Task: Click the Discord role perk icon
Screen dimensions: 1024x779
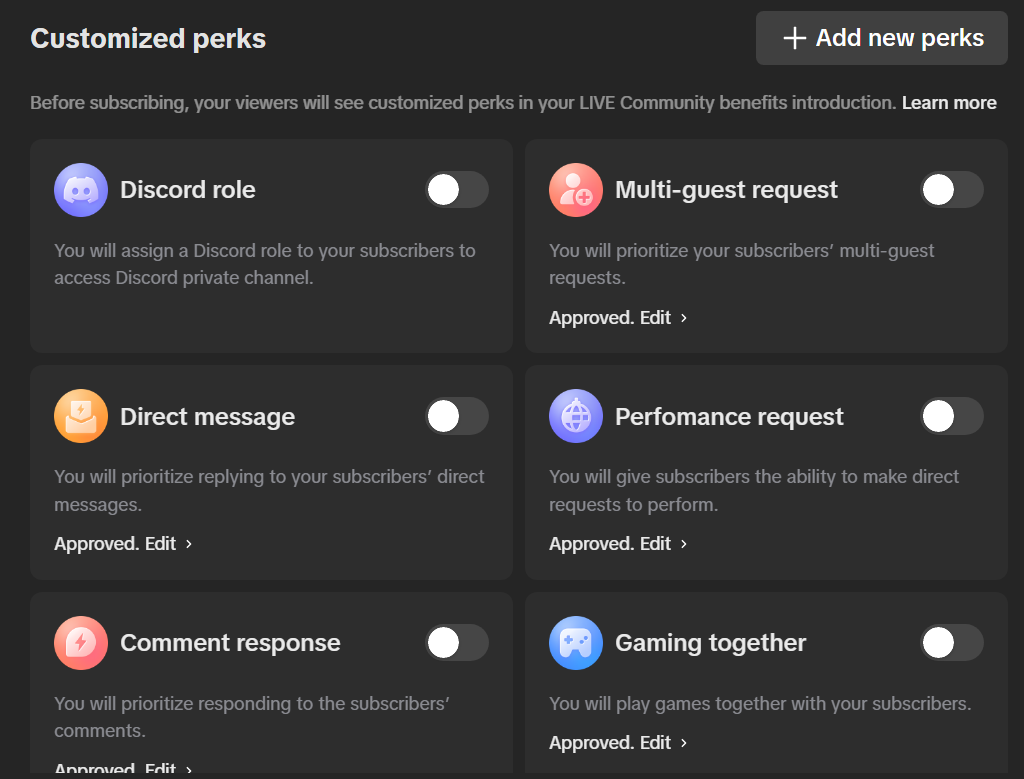Action: (81, 190)
